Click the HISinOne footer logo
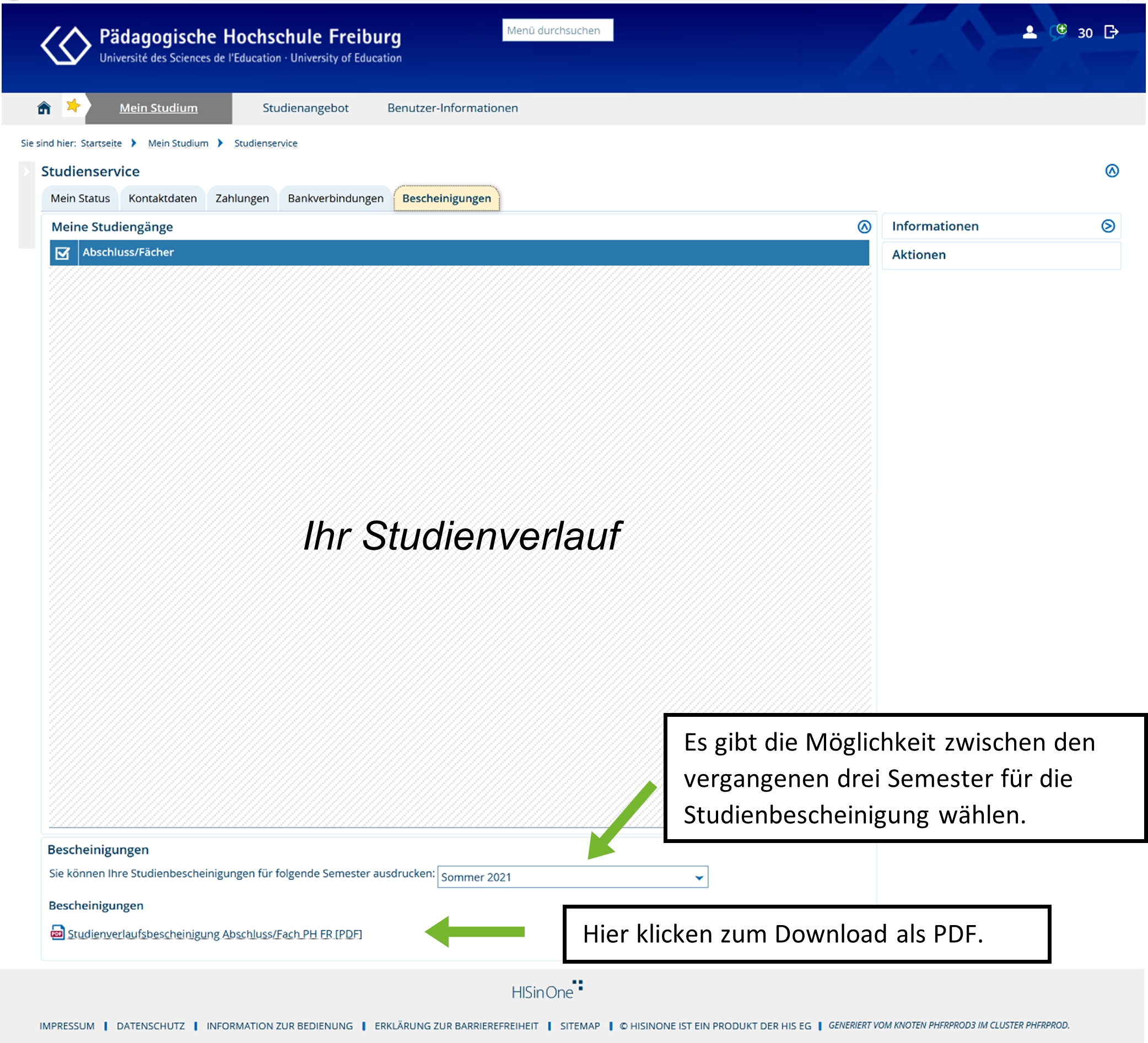The image size is (1148, 1043). pos(547,991)
